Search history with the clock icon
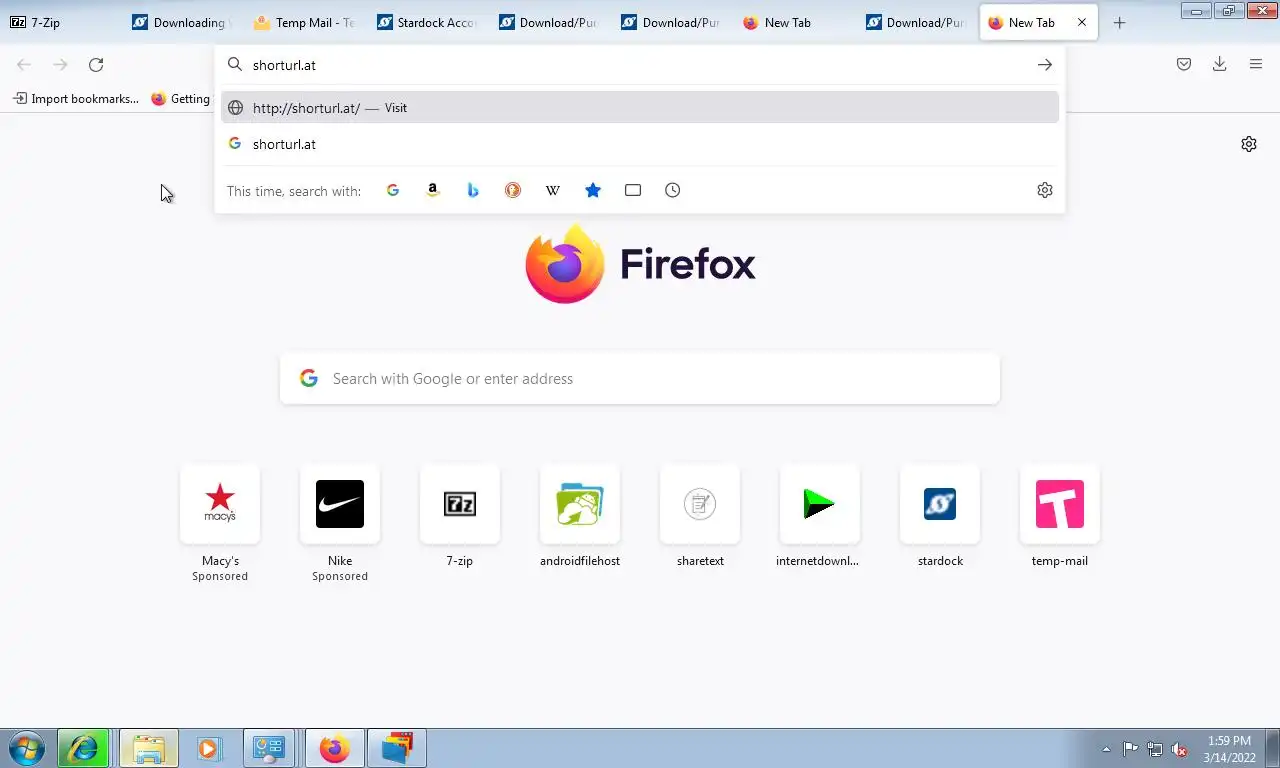 coord(673,190)
